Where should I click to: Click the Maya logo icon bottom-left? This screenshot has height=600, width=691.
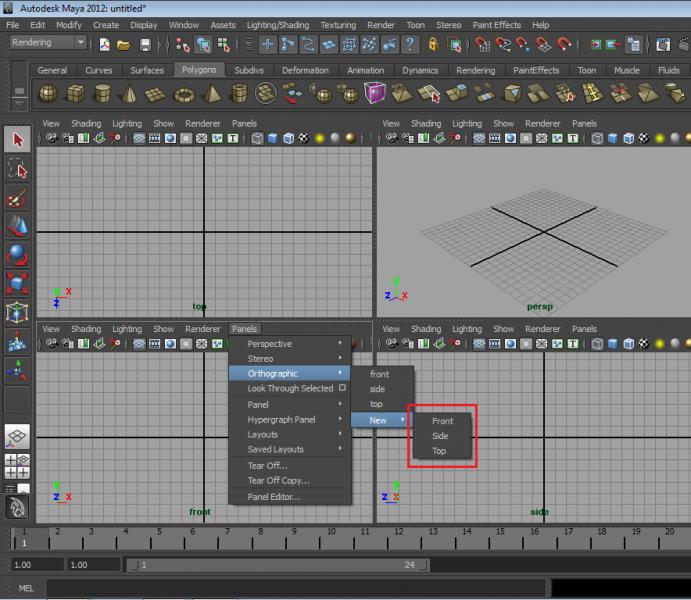point(18,507)
